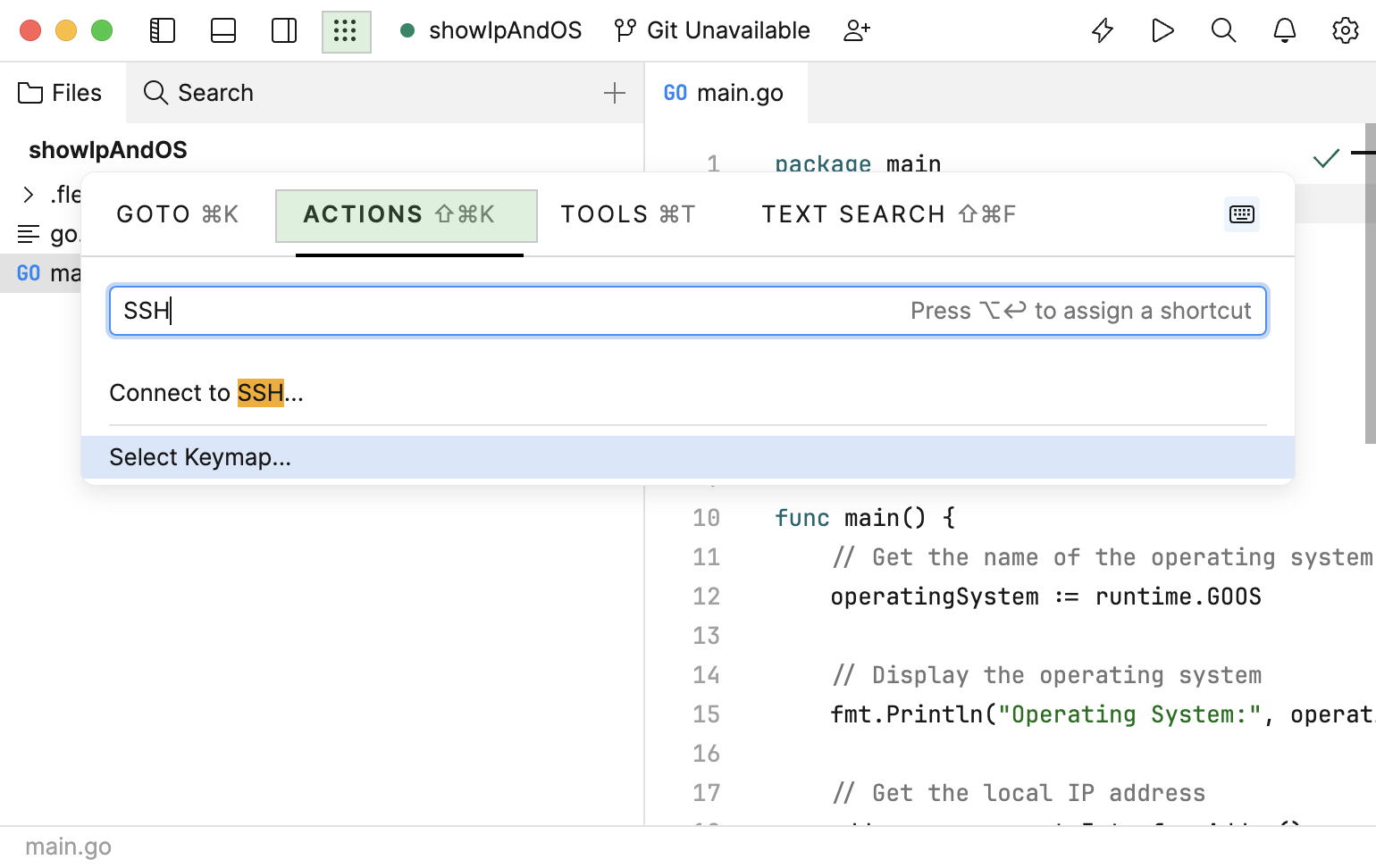Open notifications with the bell icon
1376x868 pixels.
pyautogui.click(x=1284, y=30)
